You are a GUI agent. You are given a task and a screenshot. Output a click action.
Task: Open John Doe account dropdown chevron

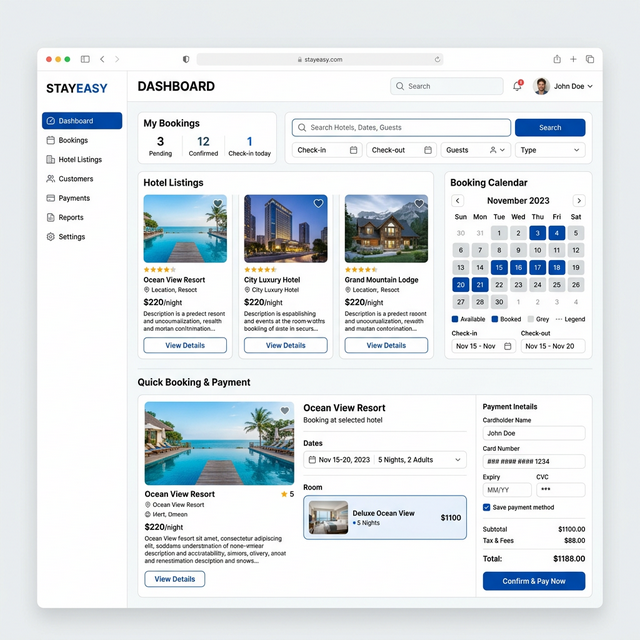(590, 87)
